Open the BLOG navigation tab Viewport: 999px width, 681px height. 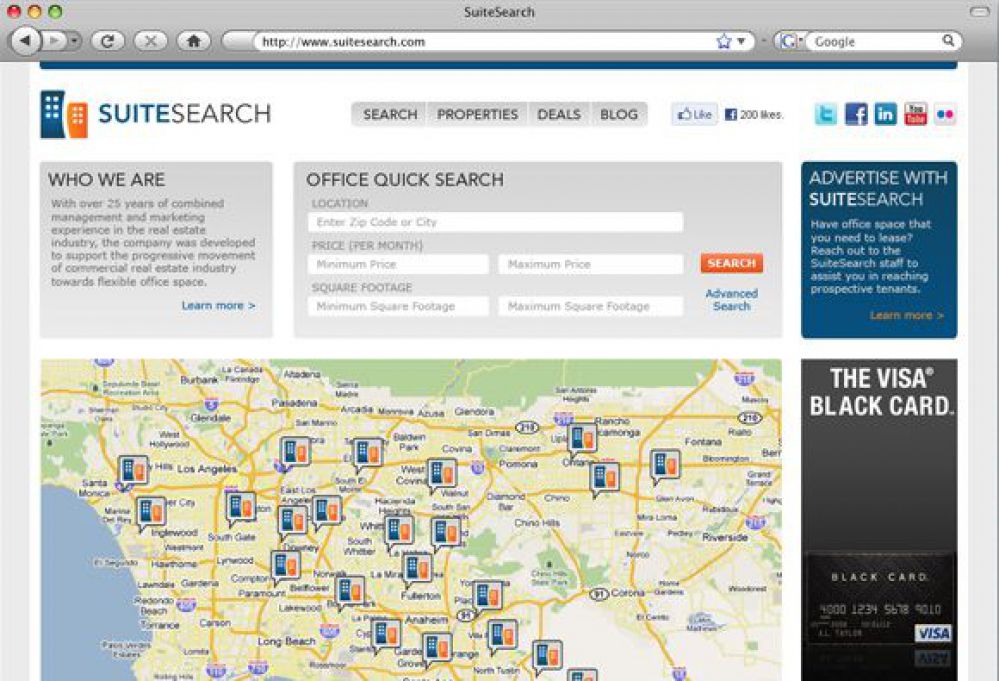point(619,115)
